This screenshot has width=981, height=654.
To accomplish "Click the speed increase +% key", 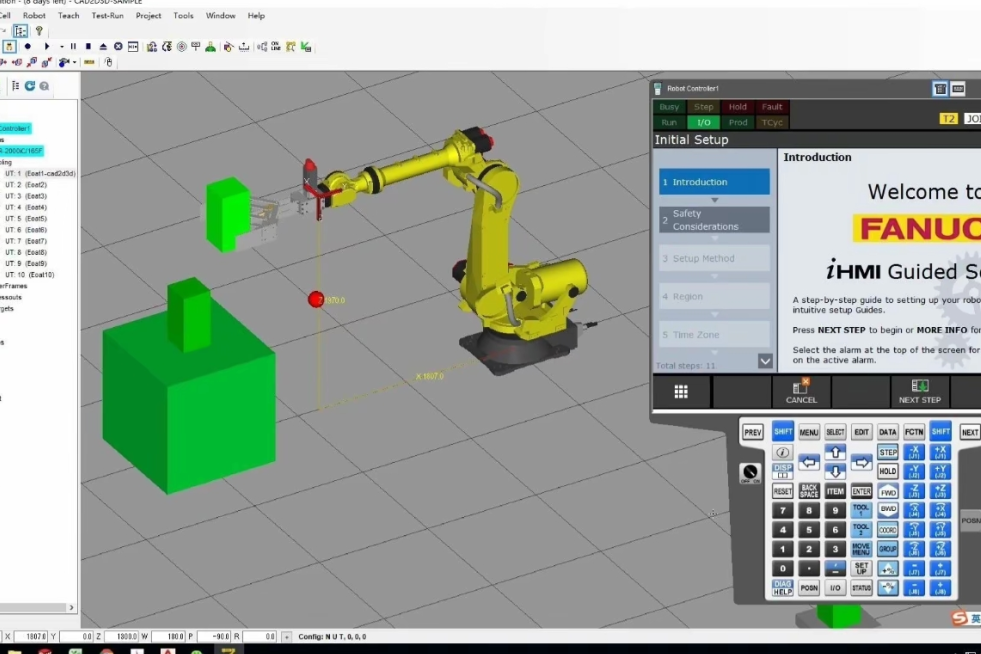I will point(887,568).
